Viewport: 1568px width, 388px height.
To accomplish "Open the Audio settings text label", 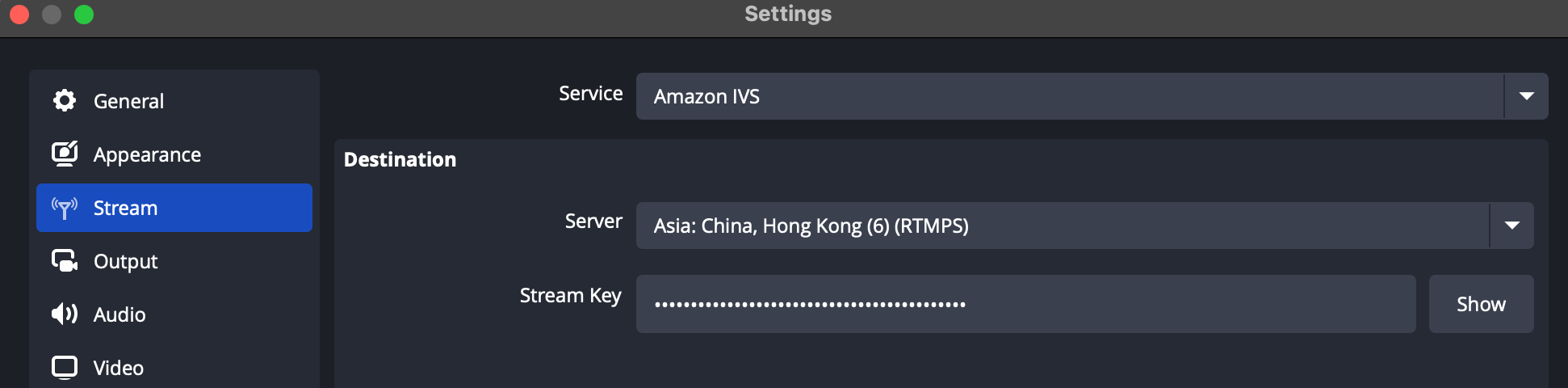I will 119,314.
